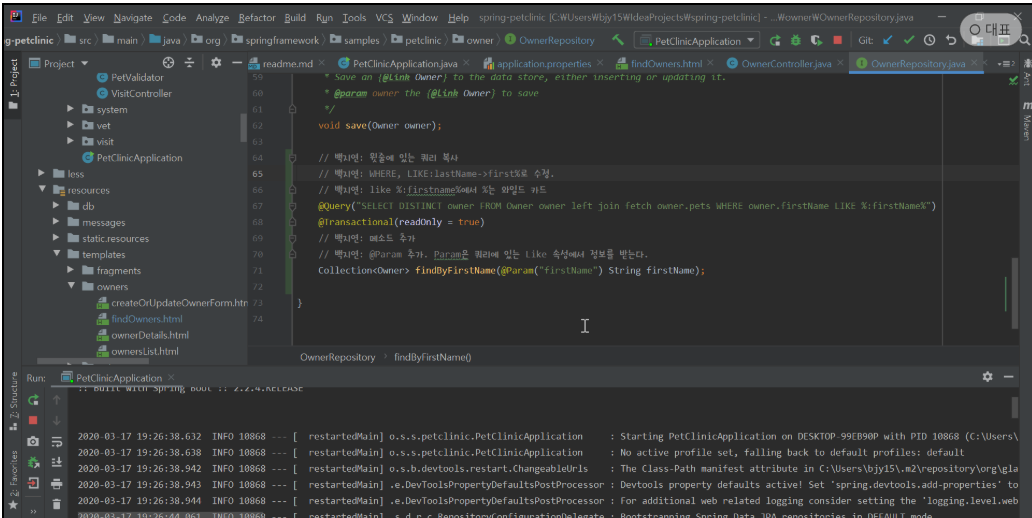1032x518 pixels.
Task: Revert changes with Git undo arrow
Action: pyautogui.click(x=950, y=40)
